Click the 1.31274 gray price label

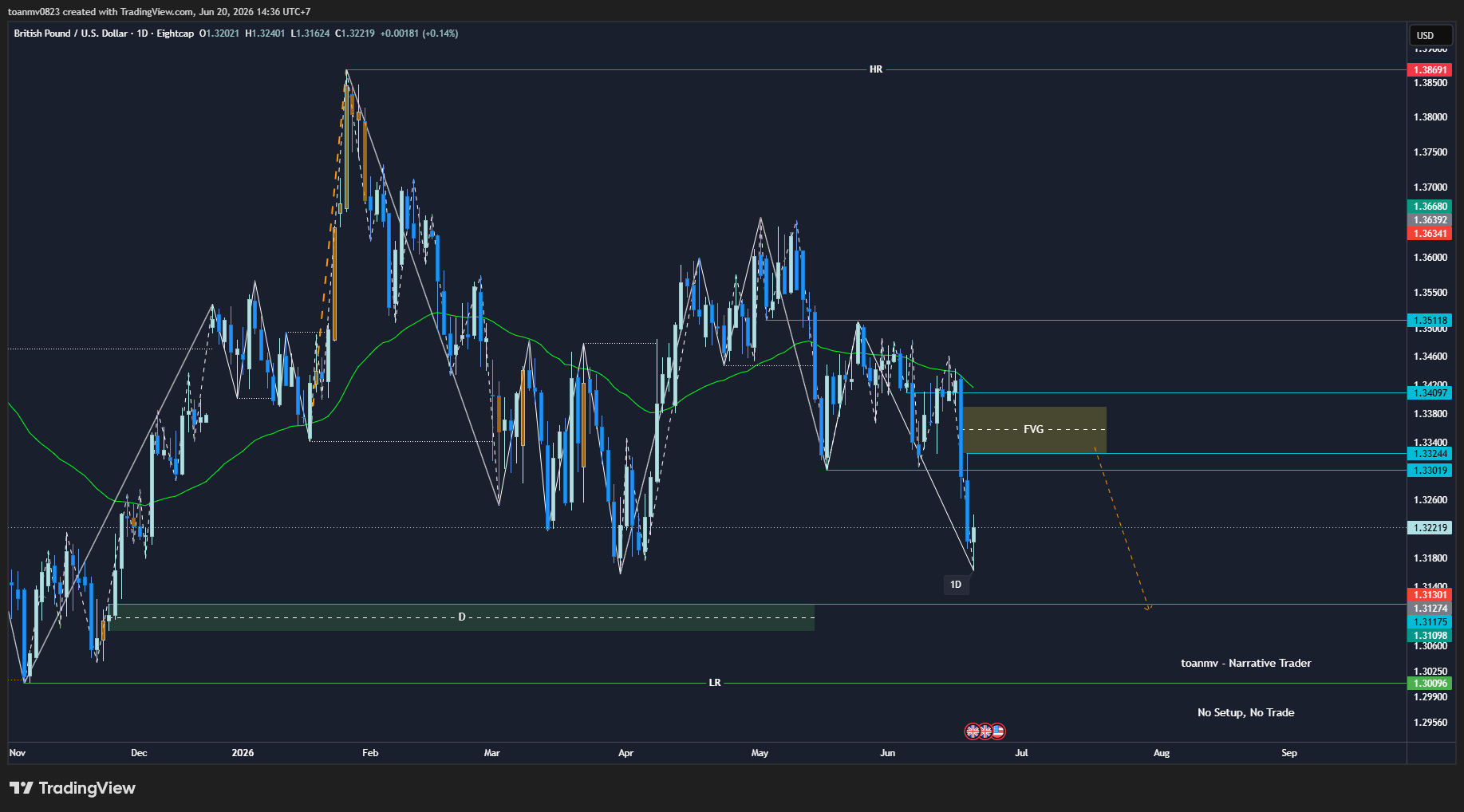1430,609
